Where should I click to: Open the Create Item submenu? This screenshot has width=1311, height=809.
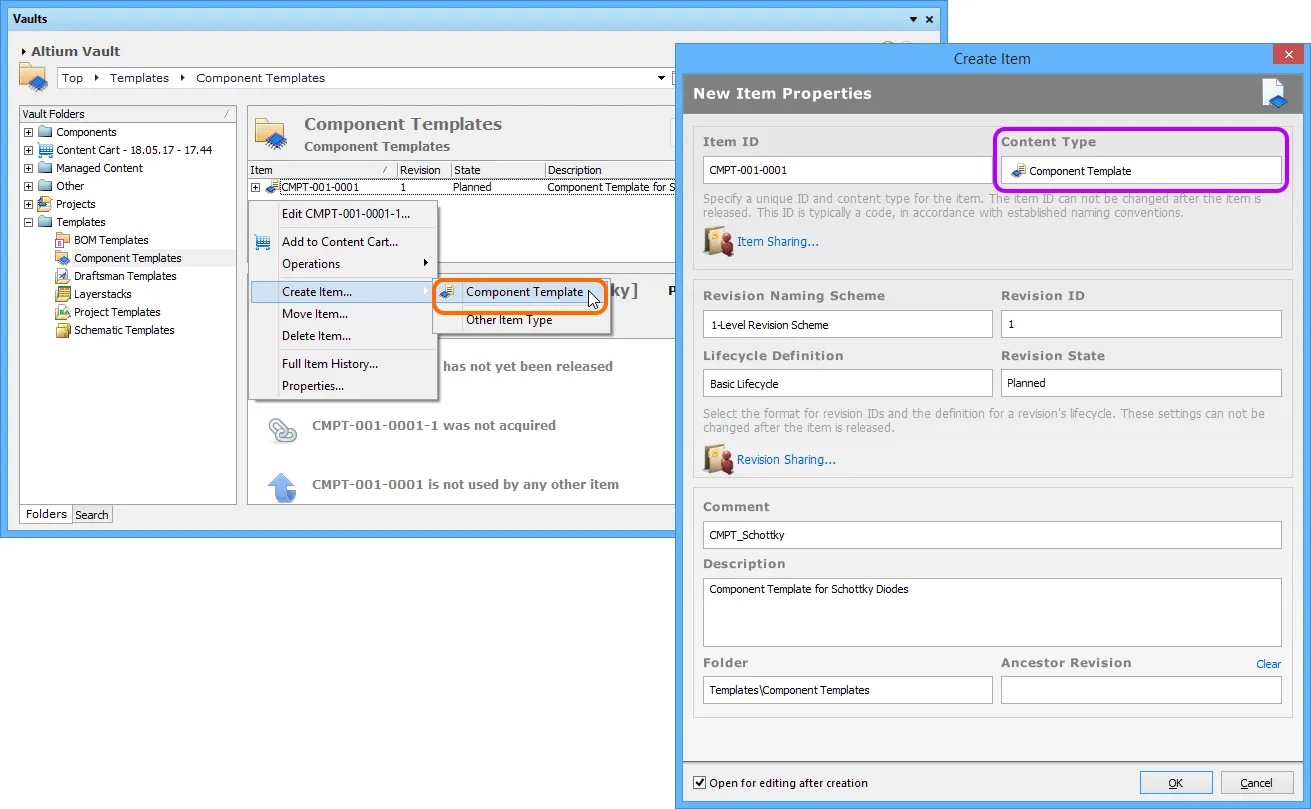coord(343,292)
